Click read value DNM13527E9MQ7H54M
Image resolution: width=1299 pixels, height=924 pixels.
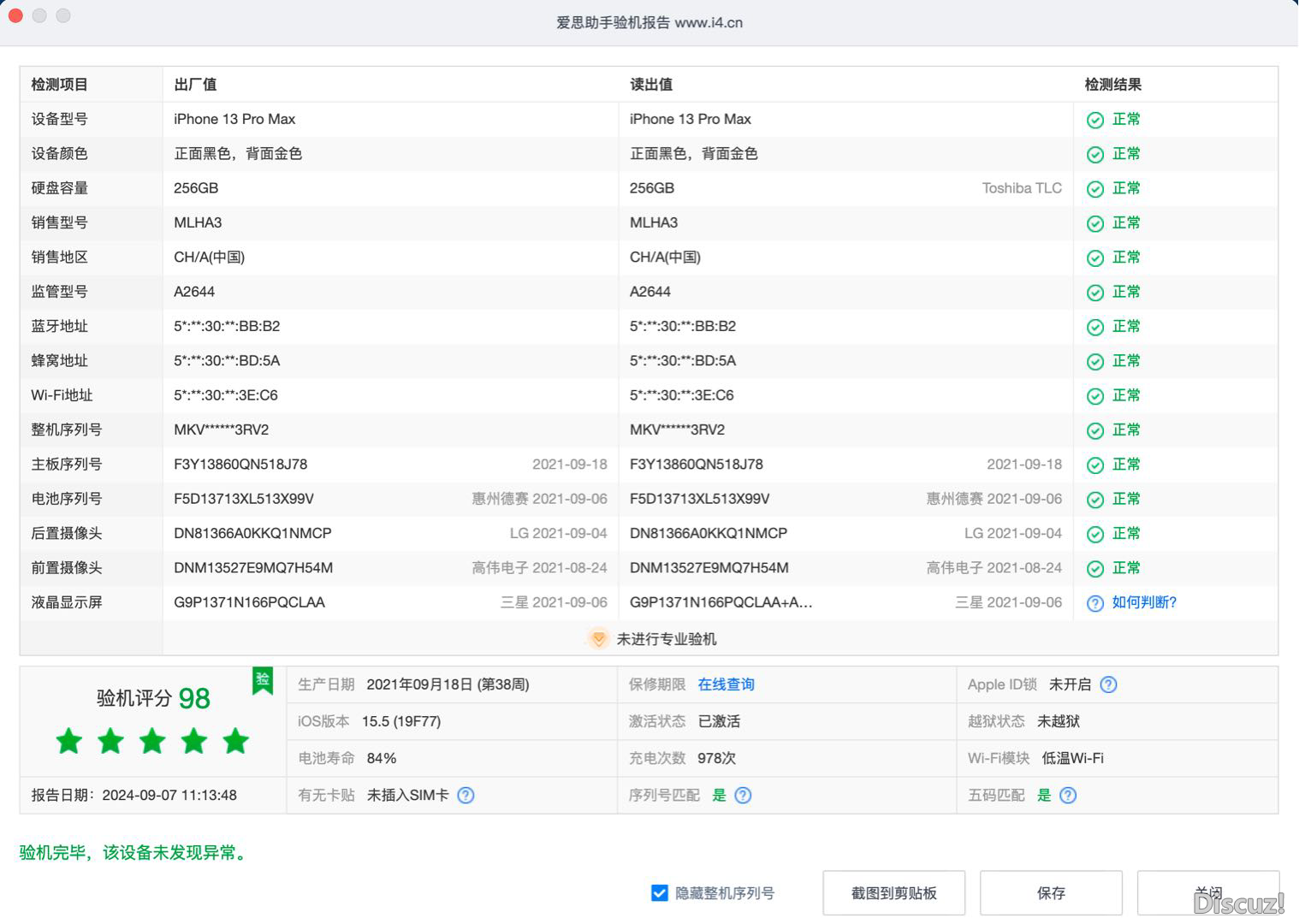709,568
